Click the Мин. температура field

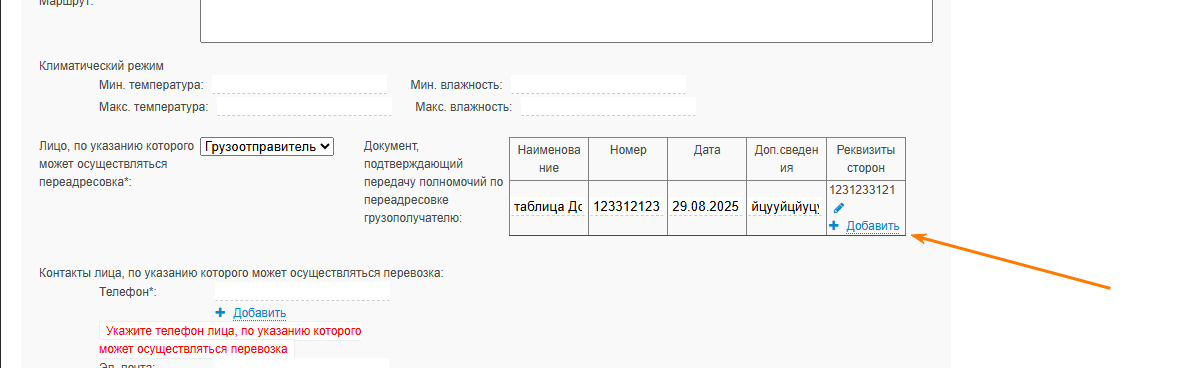point(300,84)
